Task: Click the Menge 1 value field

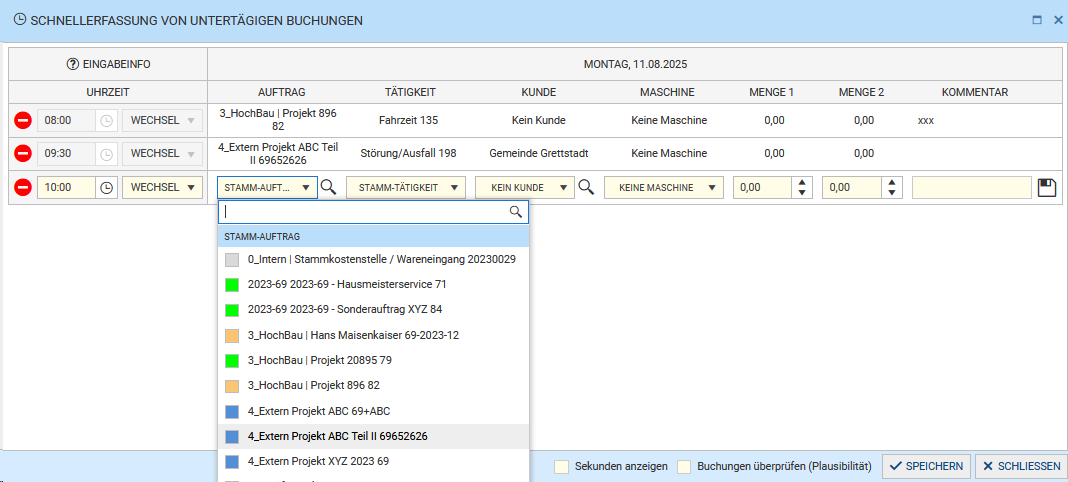Action: [x=763, y=188]
